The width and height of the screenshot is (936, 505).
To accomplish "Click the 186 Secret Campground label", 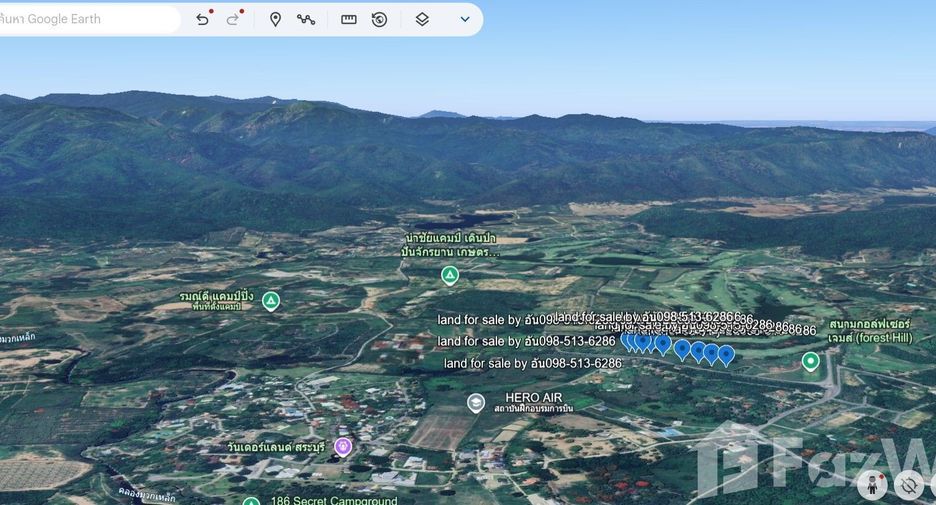I will click(334, 500).
